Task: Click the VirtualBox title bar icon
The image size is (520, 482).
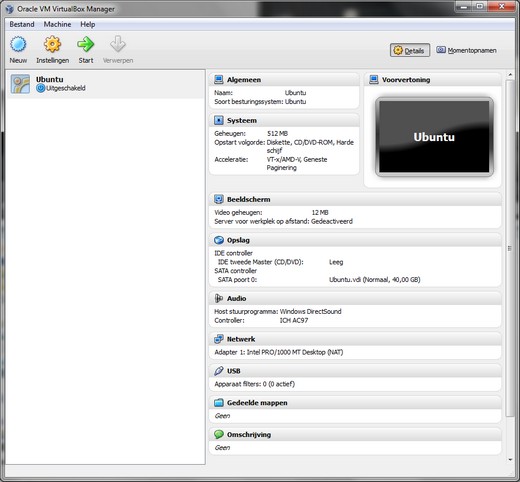Action: [x=10, y=9]
